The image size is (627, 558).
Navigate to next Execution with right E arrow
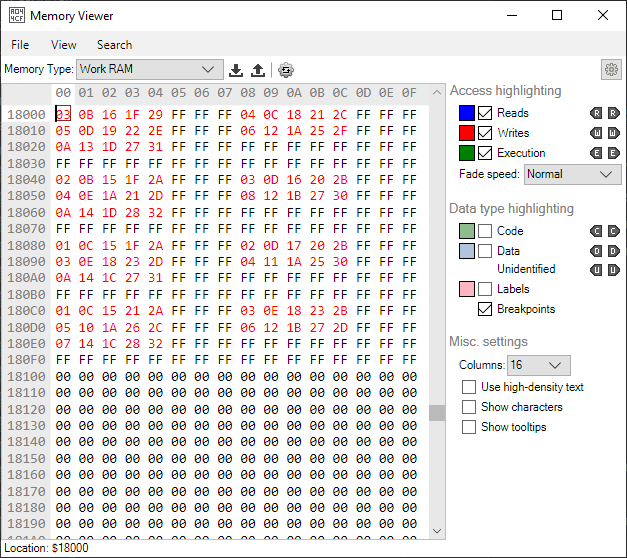coord(613,153)
